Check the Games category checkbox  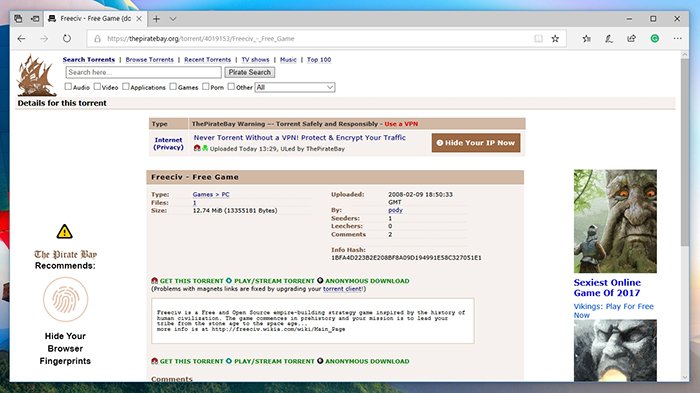click(173, 87)
